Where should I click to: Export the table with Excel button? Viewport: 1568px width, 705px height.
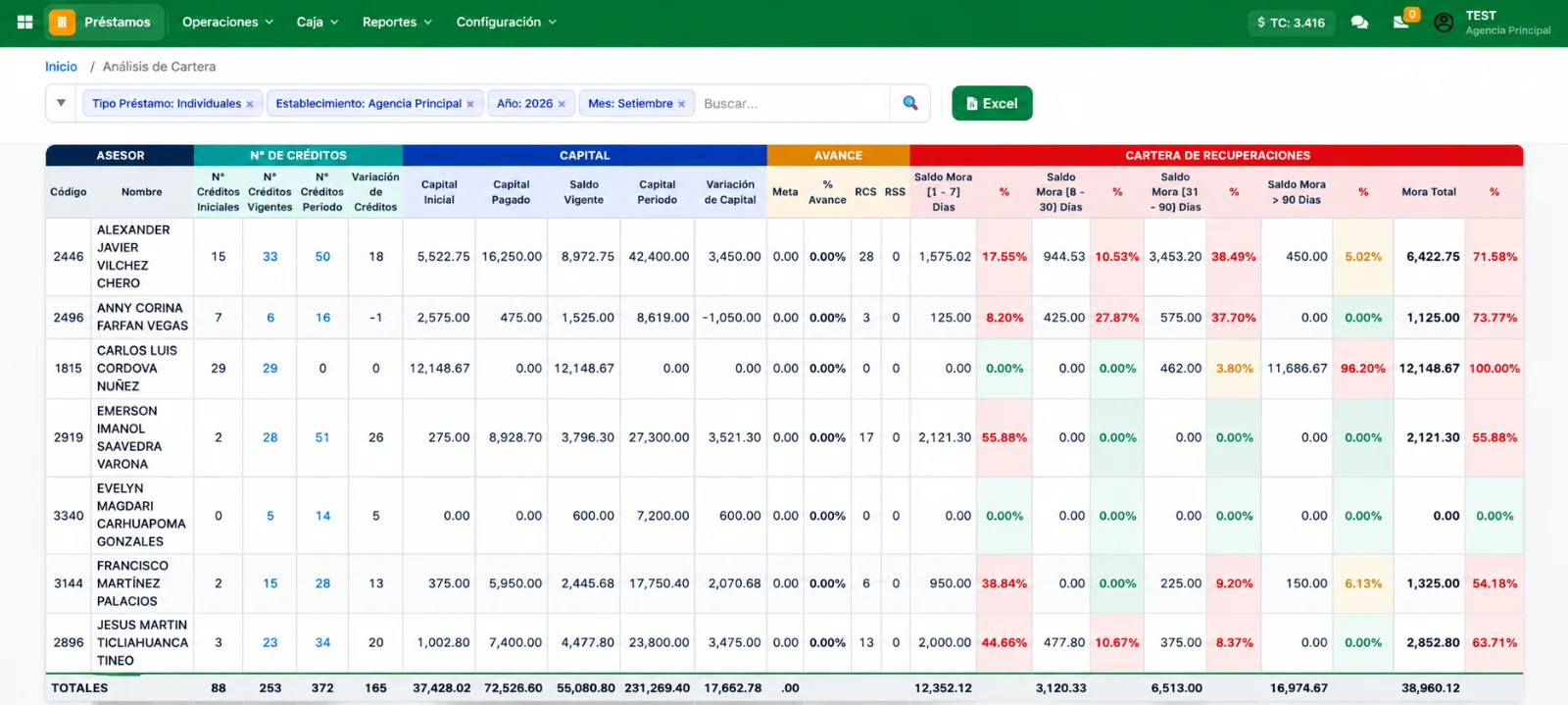[x=992, y=103]
